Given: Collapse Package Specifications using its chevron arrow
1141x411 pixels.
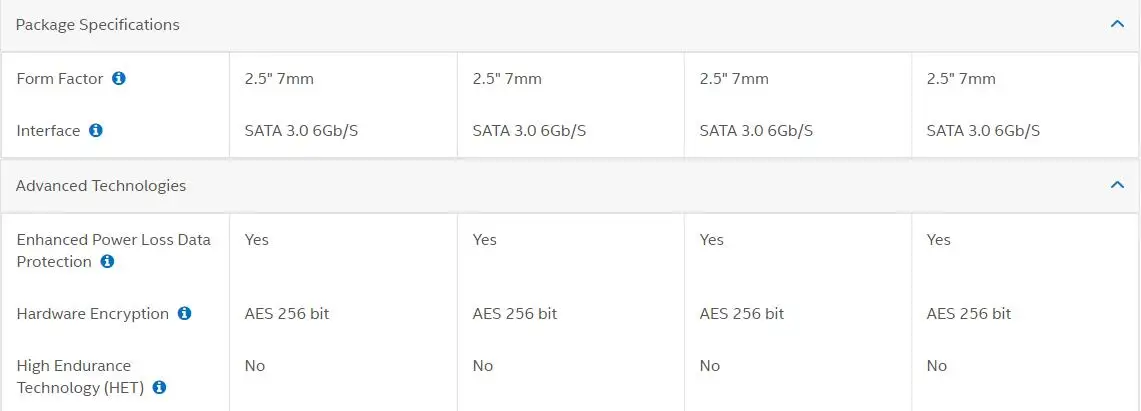Looking at the screenshot, I should (1118, 24).
